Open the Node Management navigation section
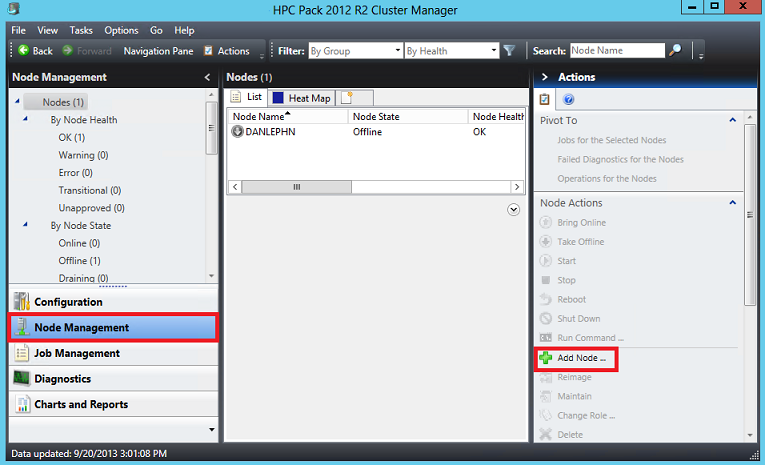The height and width of the screenshot is (465, 765). click(113, 327)
